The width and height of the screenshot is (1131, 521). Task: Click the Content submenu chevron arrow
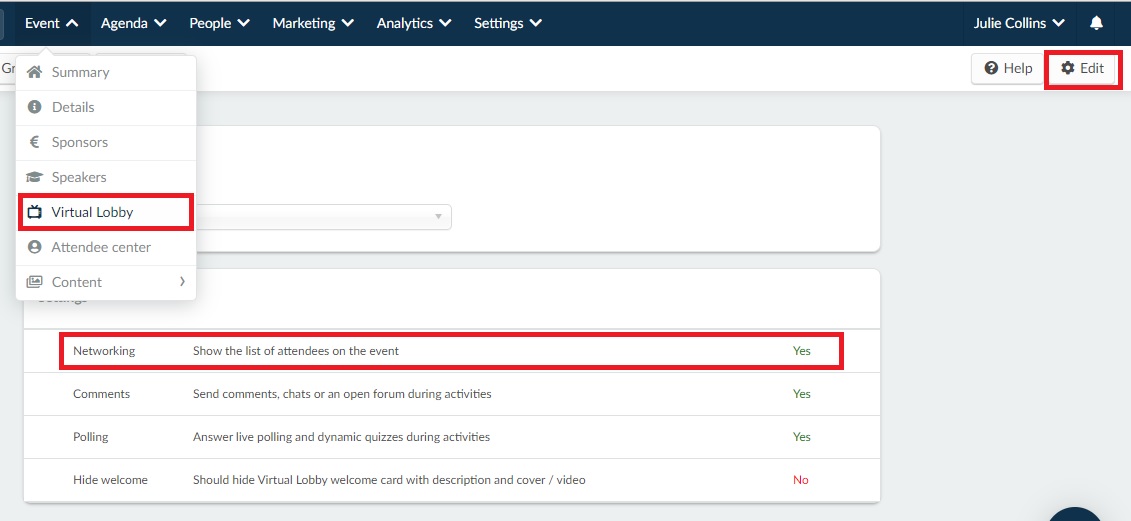coord(182,281)
